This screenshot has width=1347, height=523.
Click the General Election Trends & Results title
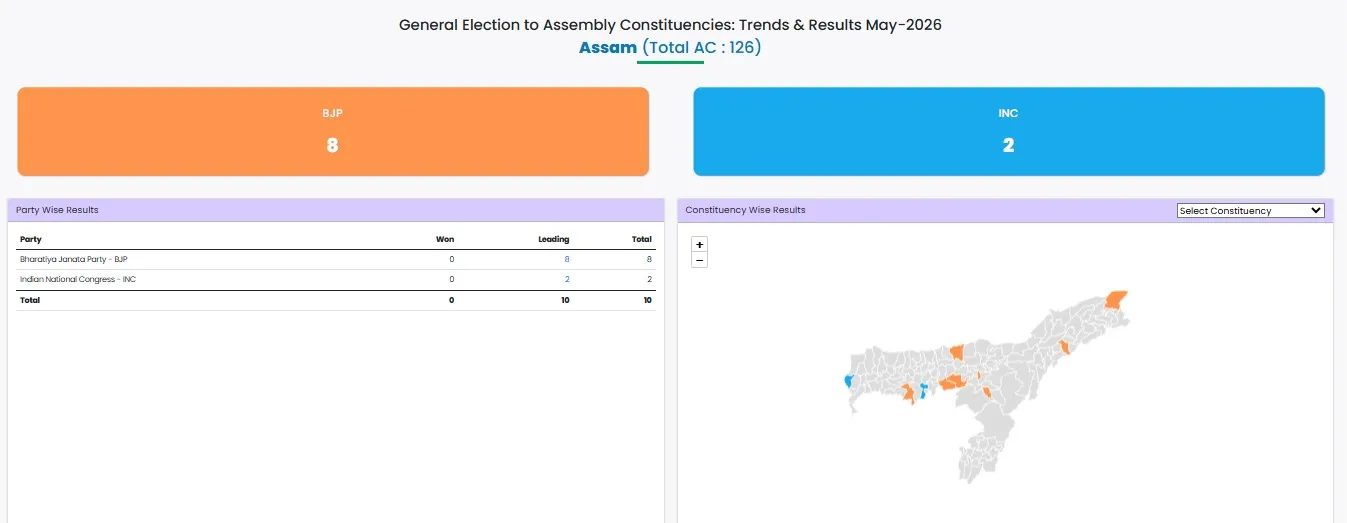(670, 24)
